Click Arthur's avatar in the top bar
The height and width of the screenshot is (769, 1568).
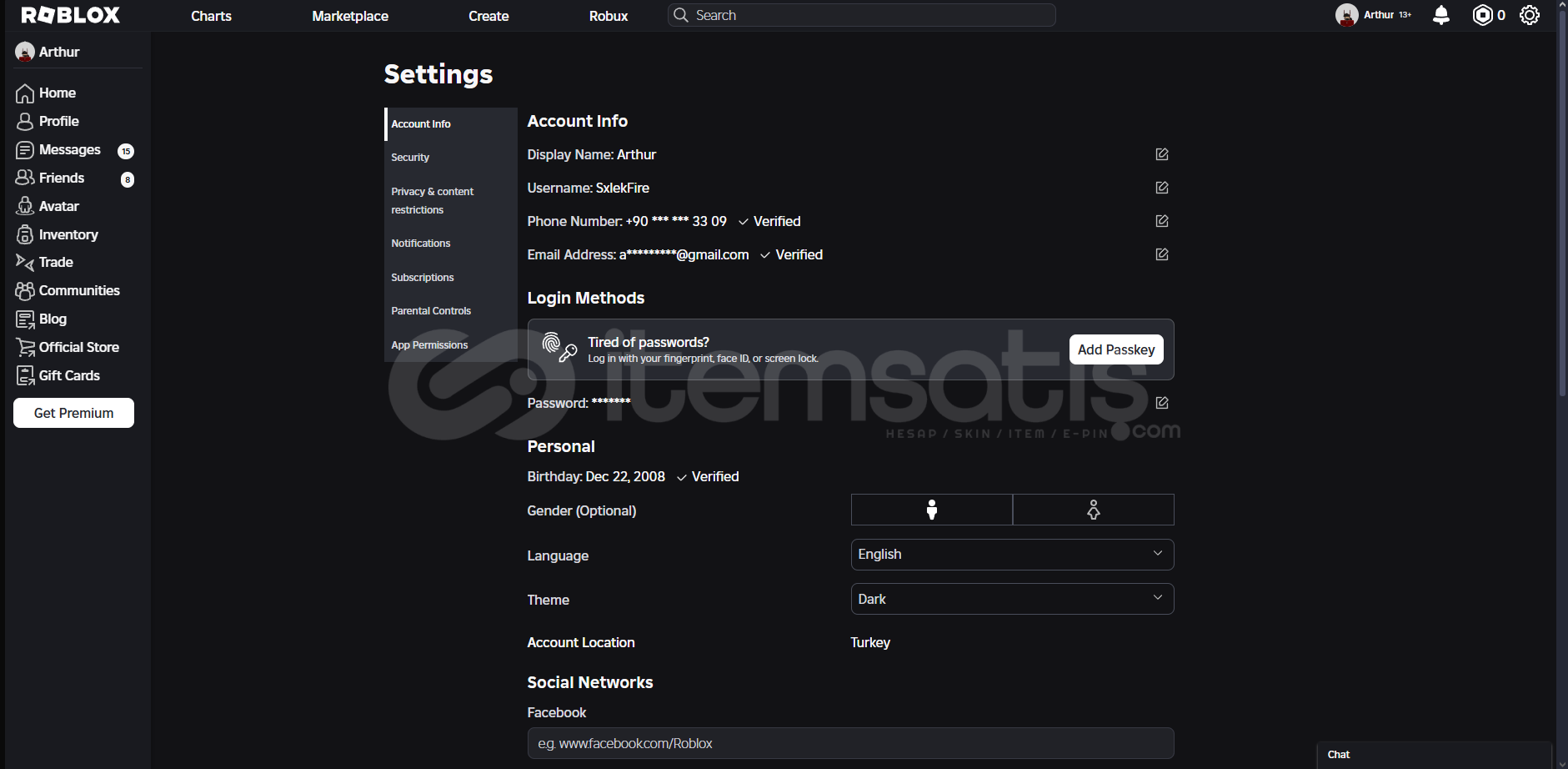click(1347, 15)
